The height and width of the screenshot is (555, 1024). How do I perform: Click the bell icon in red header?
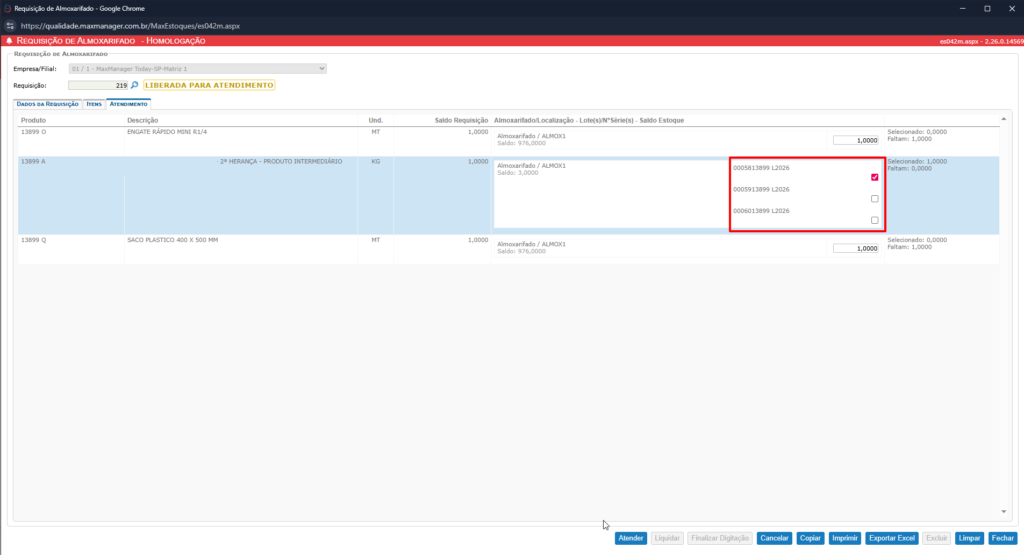click(x=10, y=41)
